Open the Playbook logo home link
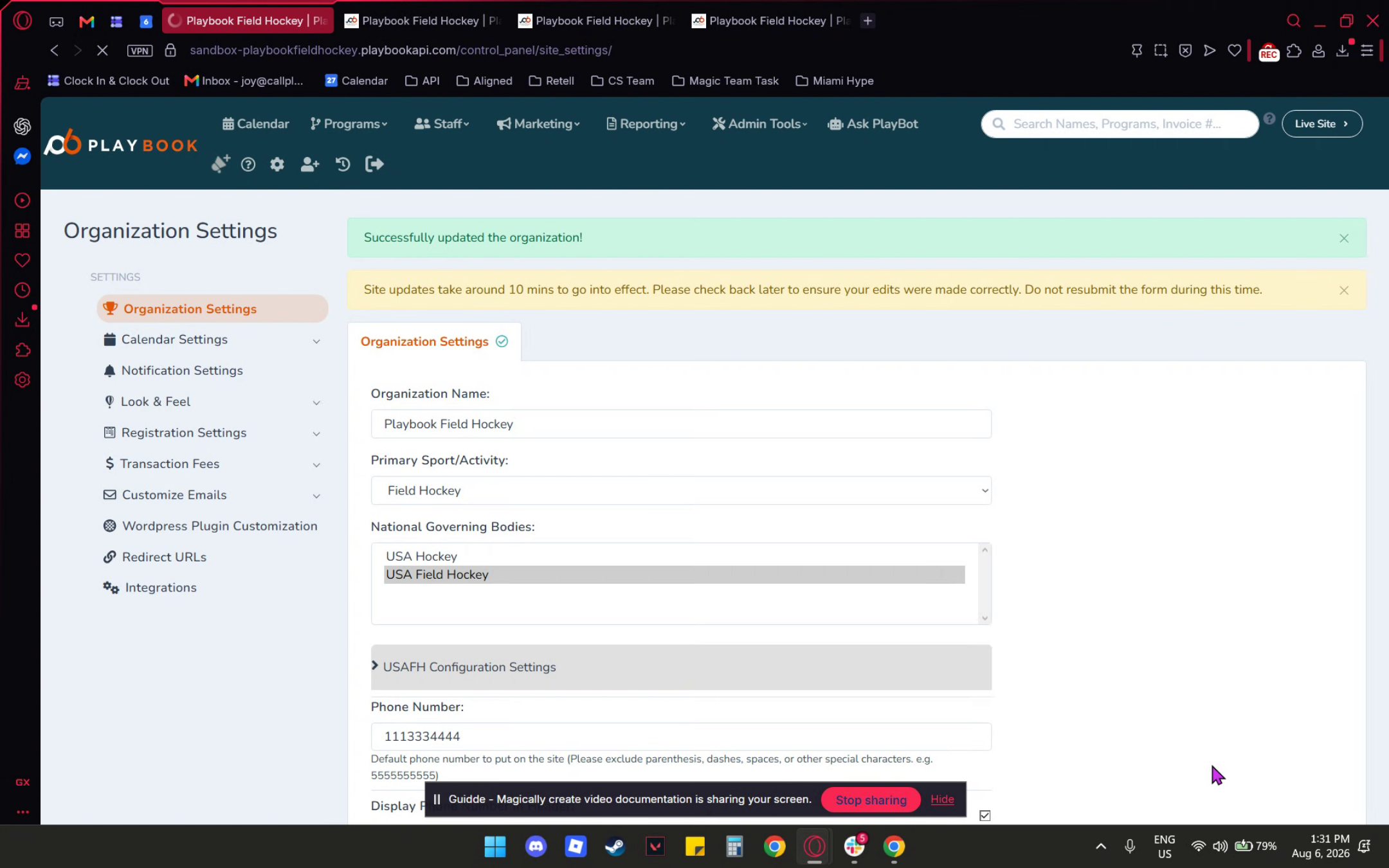 pos(121,144)
